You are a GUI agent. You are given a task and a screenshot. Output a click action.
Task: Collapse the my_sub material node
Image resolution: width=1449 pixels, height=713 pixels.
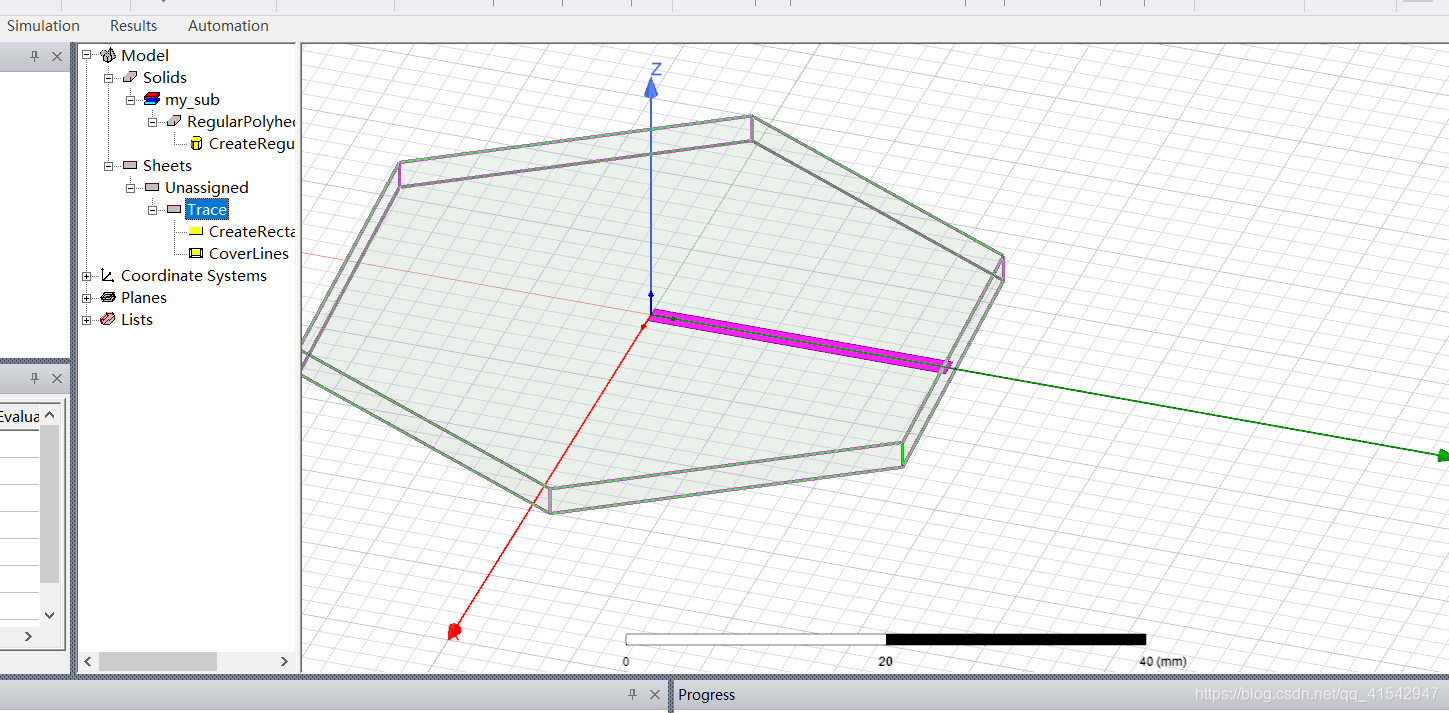click(x=131, y=99)
